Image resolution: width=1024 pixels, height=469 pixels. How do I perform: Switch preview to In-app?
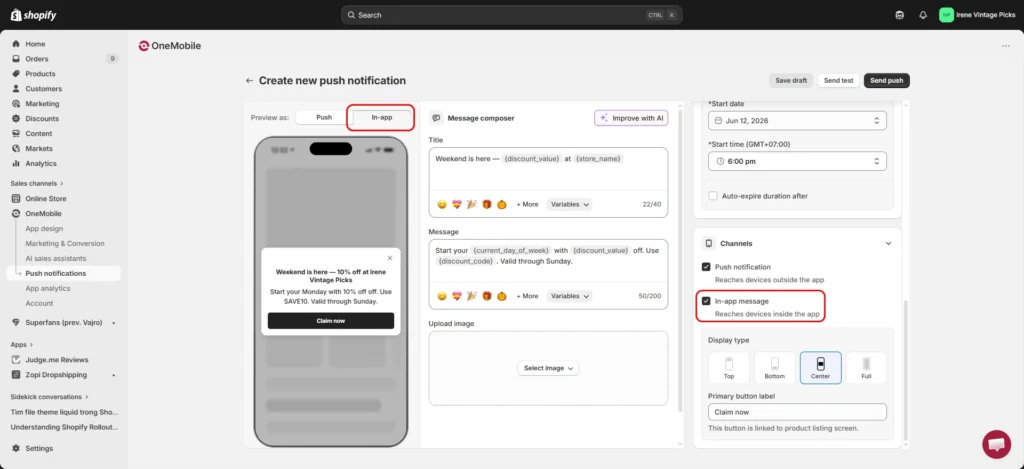pos(382,118)
